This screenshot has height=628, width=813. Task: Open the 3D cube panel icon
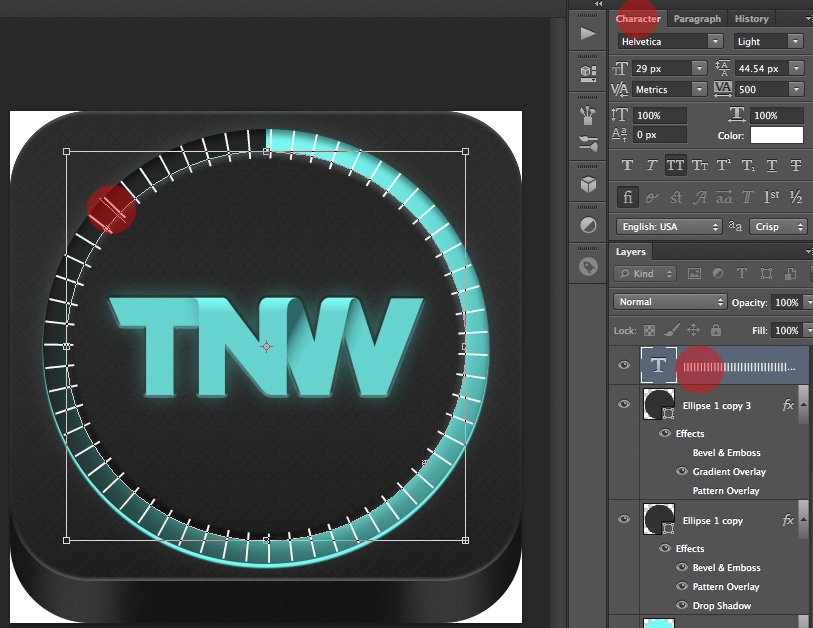point(588,185)
